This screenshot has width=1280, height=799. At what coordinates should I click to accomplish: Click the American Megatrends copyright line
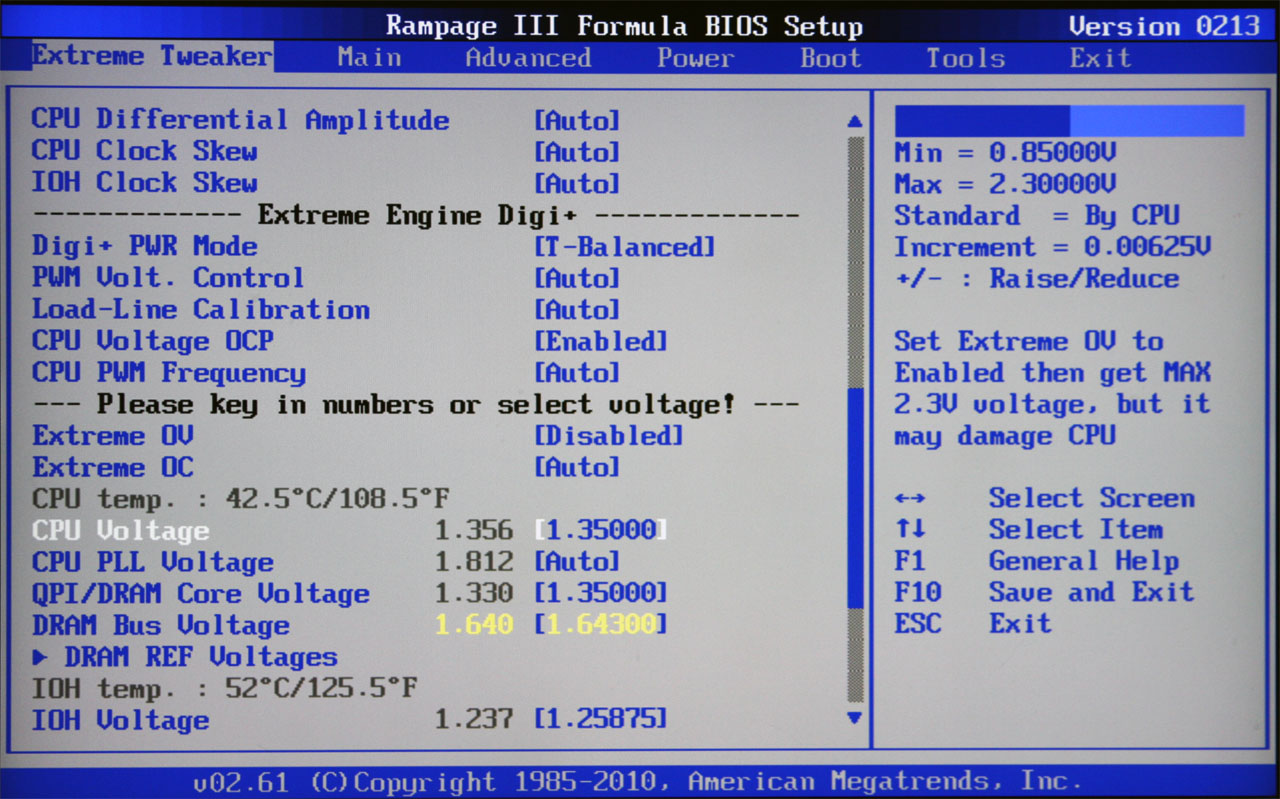pyautogui.click(x=637, y=781)
